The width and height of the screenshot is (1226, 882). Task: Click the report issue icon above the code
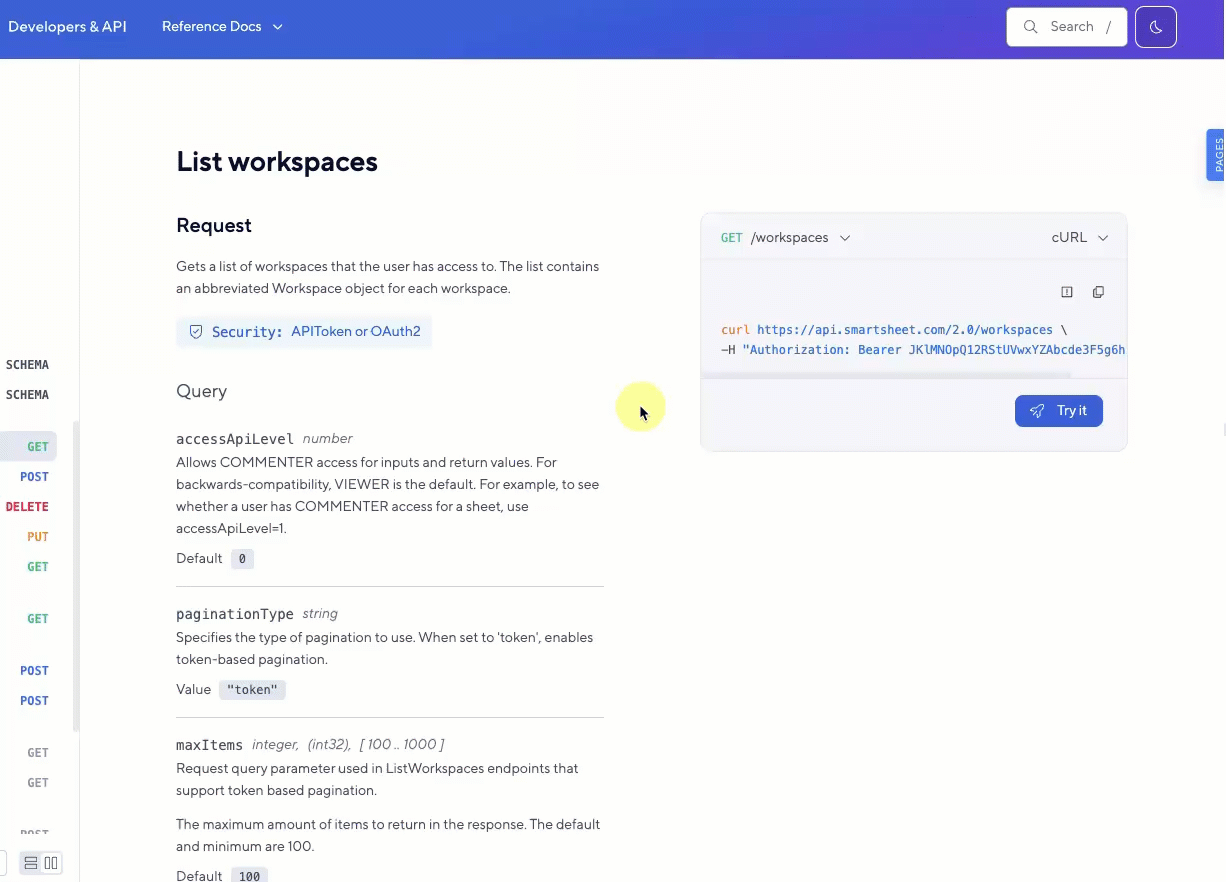tap(1067, 292)
